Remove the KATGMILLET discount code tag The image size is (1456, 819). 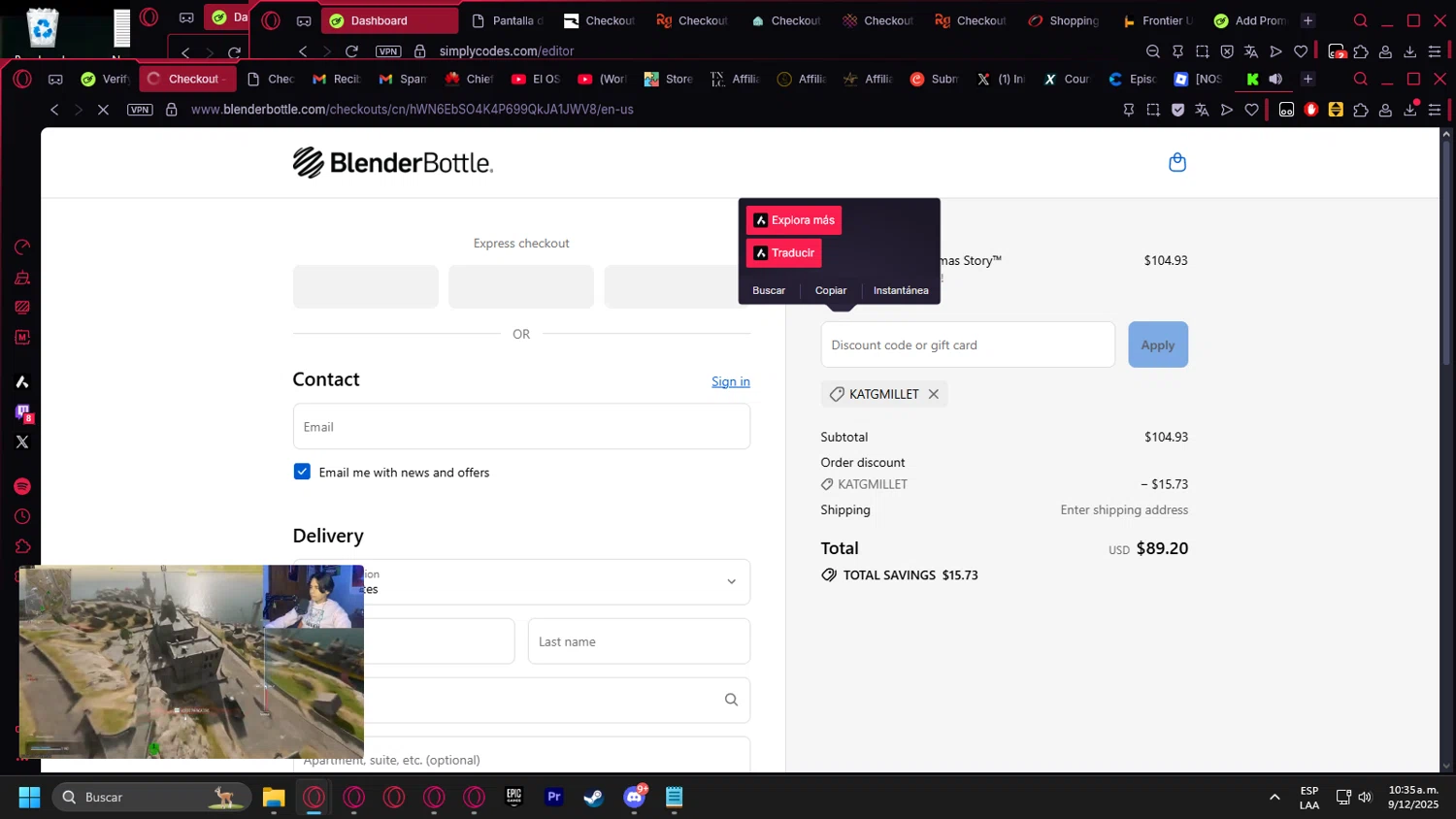tap(933, 394)
